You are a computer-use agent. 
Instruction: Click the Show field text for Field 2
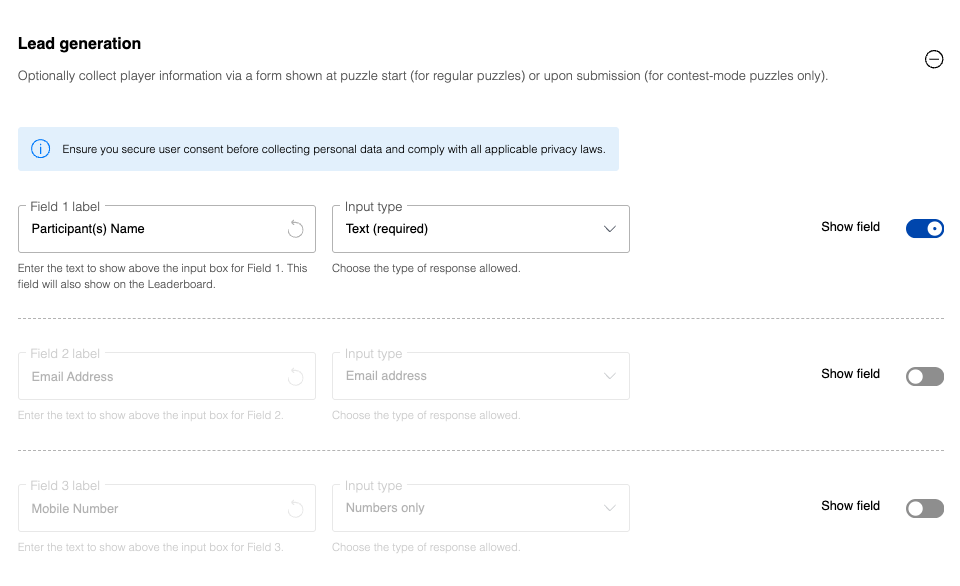tap(850, 374)
